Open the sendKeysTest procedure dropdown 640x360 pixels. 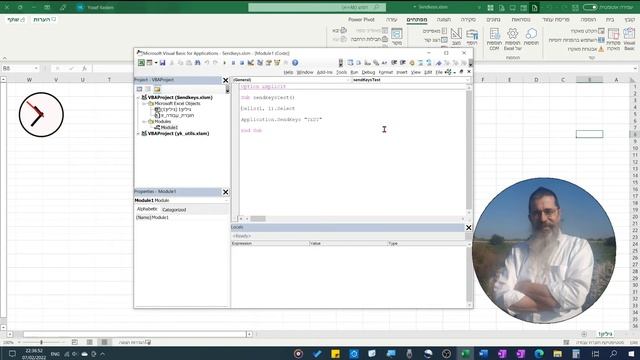pos(467,80)
